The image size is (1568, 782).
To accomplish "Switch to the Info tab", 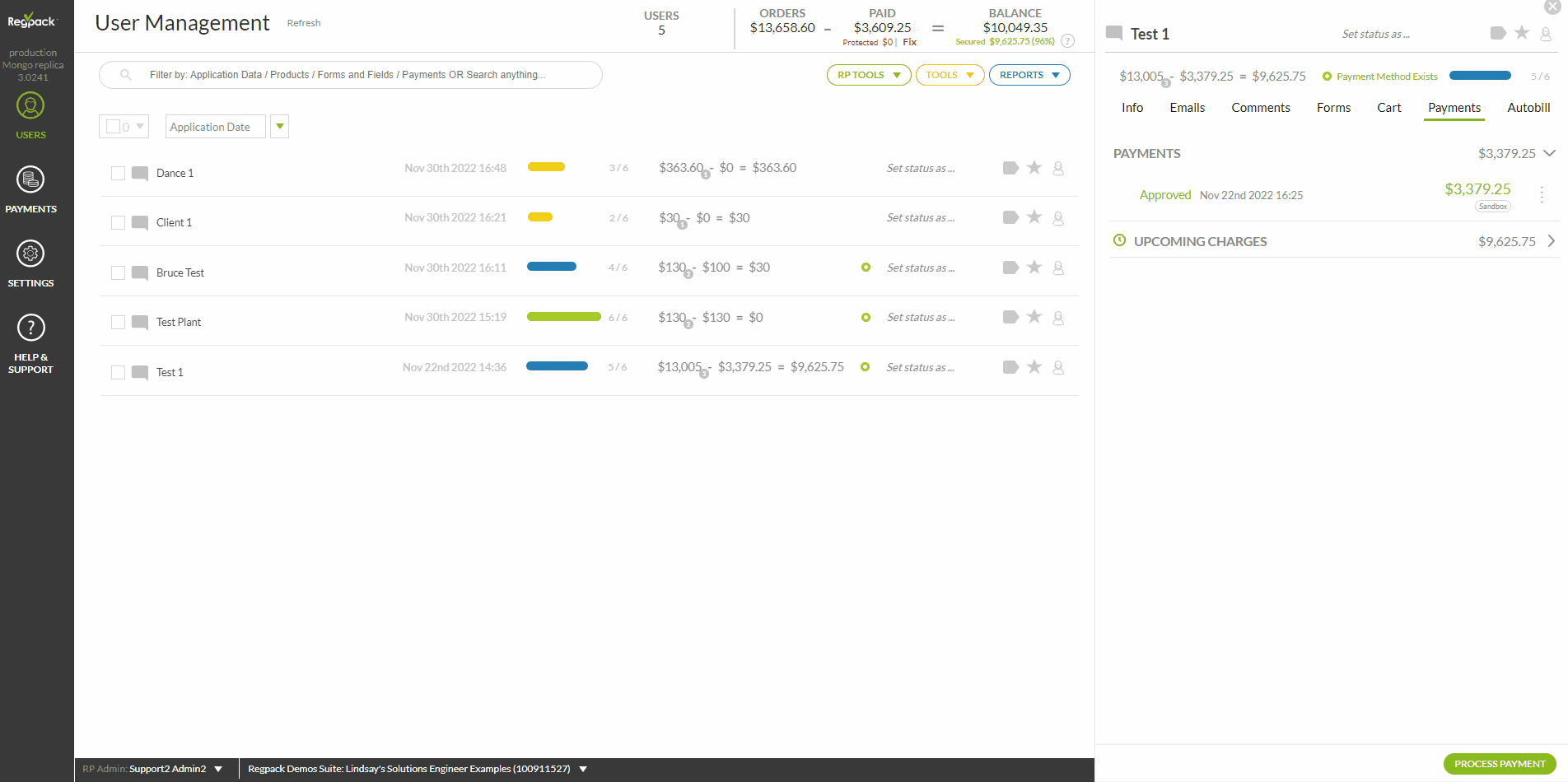I will click(x=1132, y=108).
